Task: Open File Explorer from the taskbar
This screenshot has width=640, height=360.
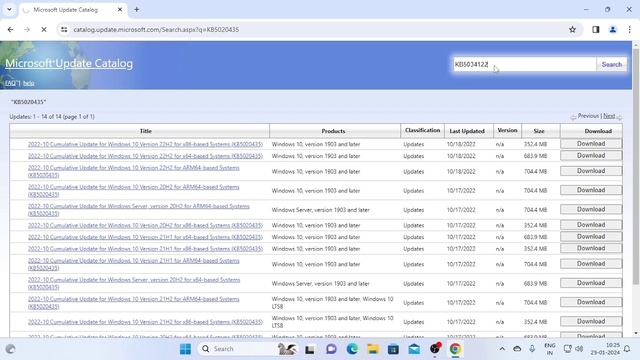Action: [373, 349]
